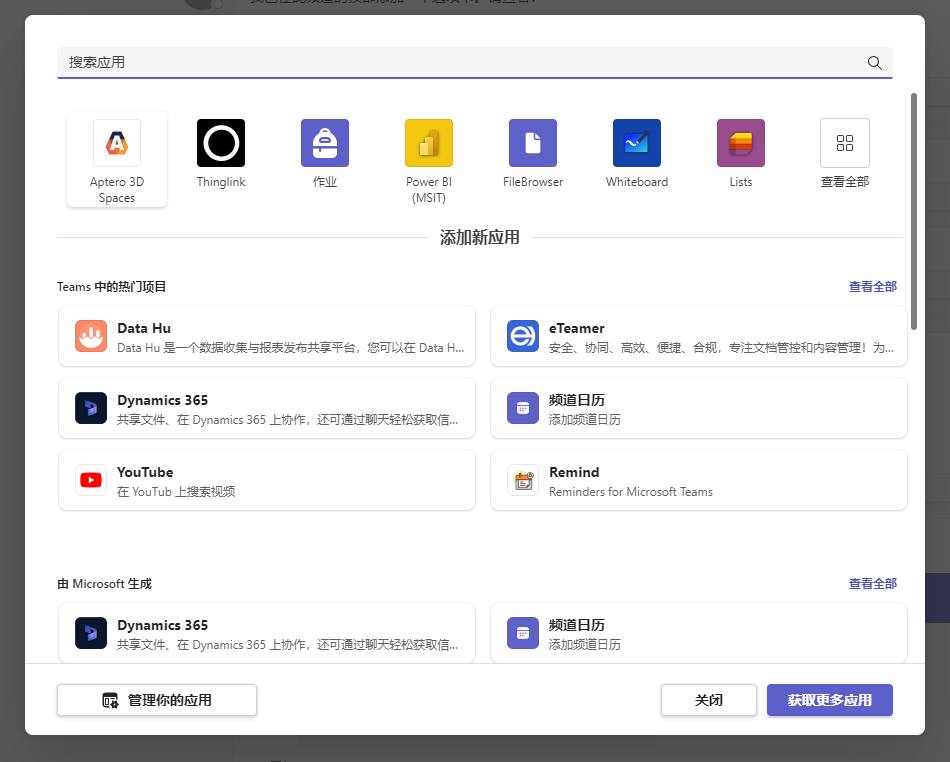
Task: Pick the Lists app icon
Action: (741, 143)
